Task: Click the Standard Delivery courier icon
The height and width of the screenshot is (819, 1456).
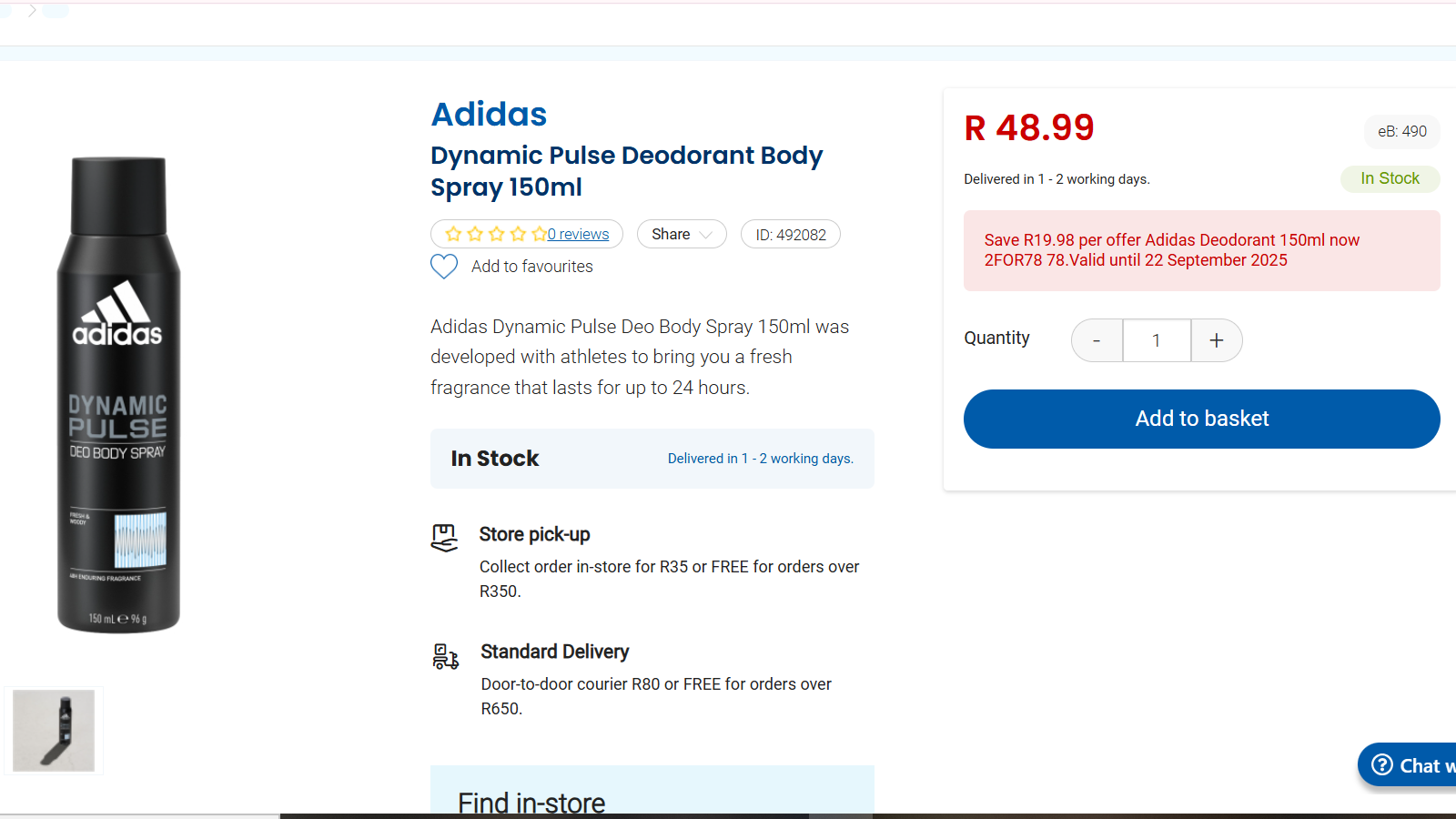Action: (x=445, y=656)
